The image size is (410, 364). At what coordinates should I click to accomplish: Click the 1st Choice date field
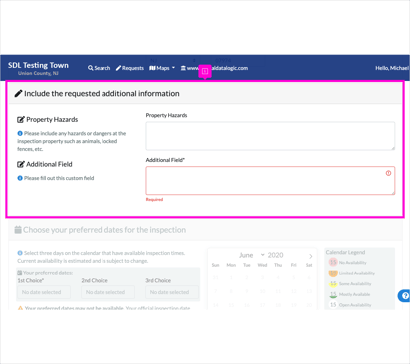tap(44, 292)
